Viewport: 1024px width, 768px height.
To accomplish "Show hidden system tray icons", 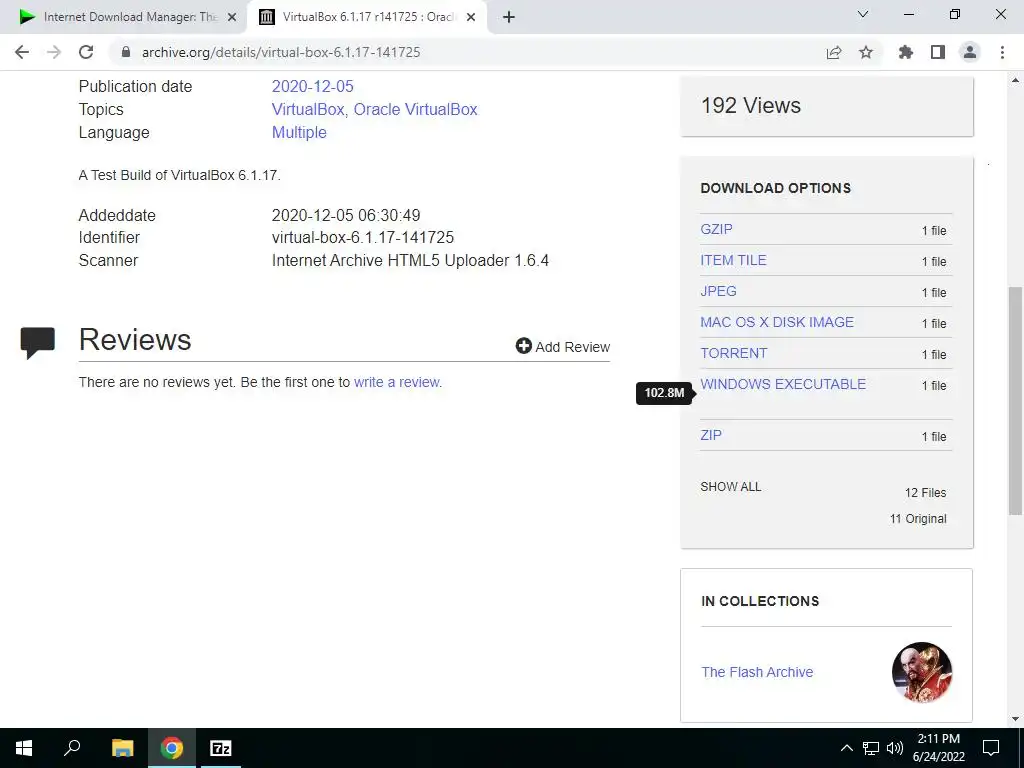I will click(x=846, y=748).
